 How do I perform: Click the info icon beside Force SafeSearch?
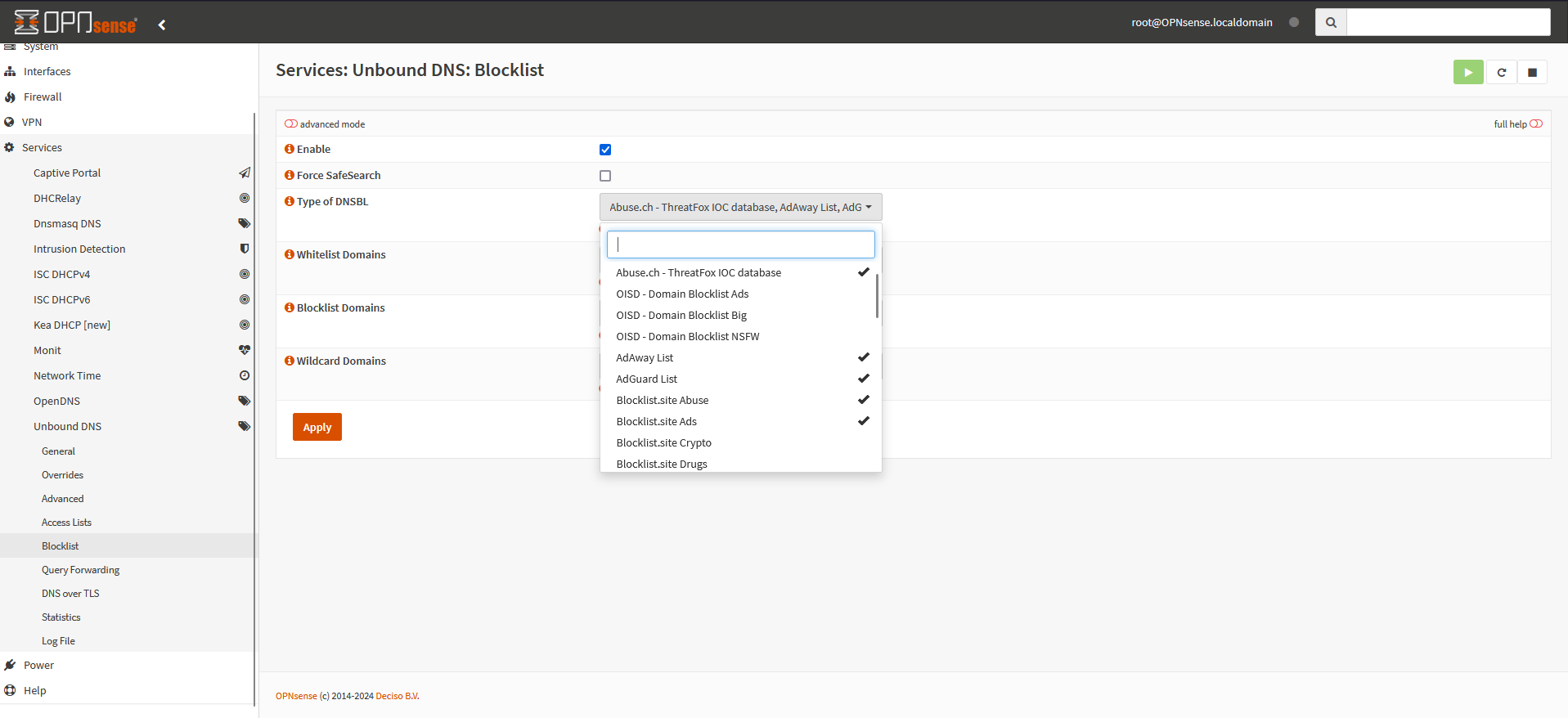(x=289, y=175)
